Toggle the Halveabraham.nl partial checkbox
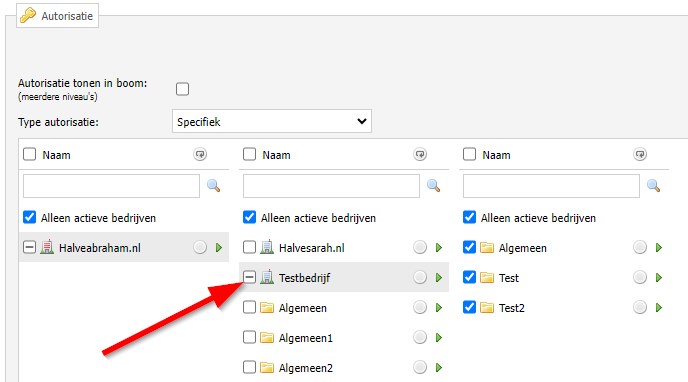Viewport: 688px width, 382px height. 29,247
